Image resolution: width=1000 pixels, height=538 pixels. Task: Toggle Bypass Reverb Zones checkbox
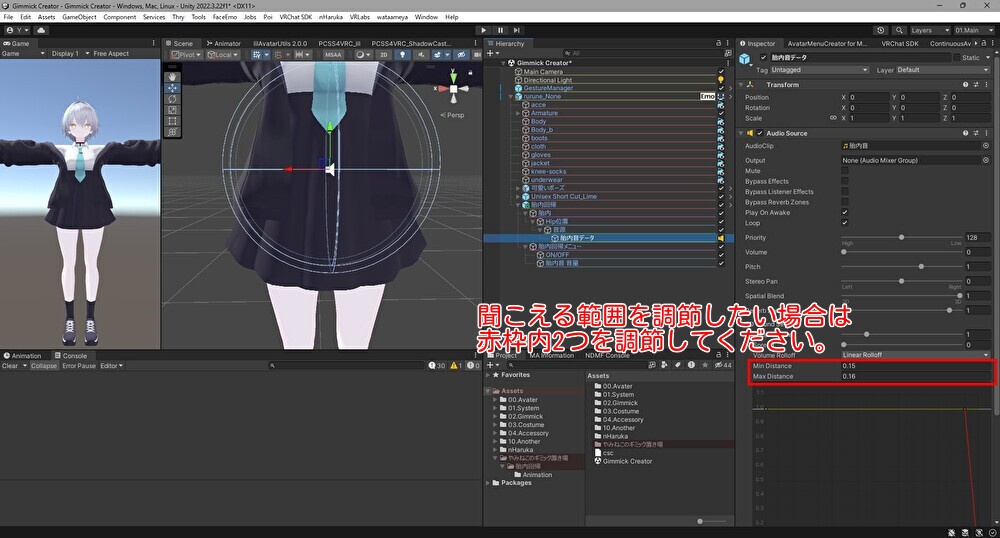point(845,202)
